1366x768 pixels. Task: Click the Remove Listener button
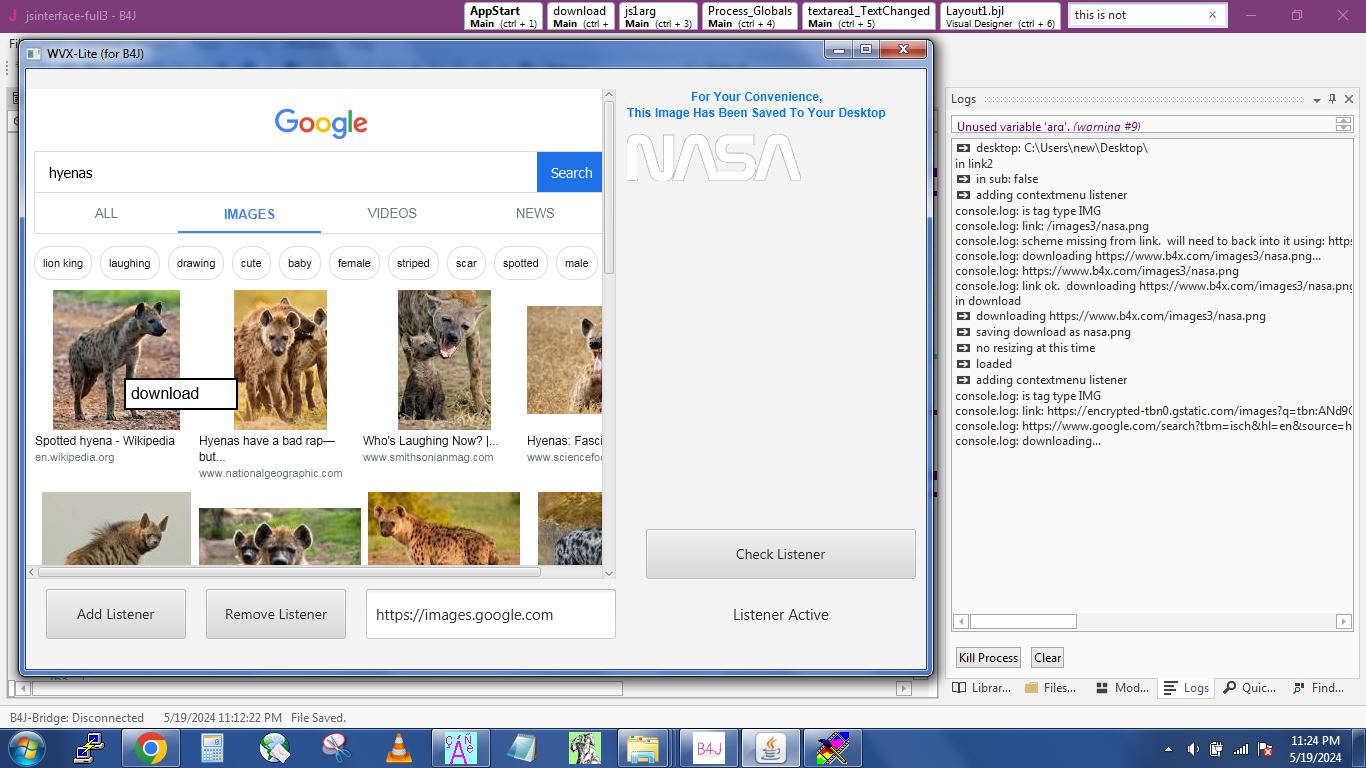(276, 614)
